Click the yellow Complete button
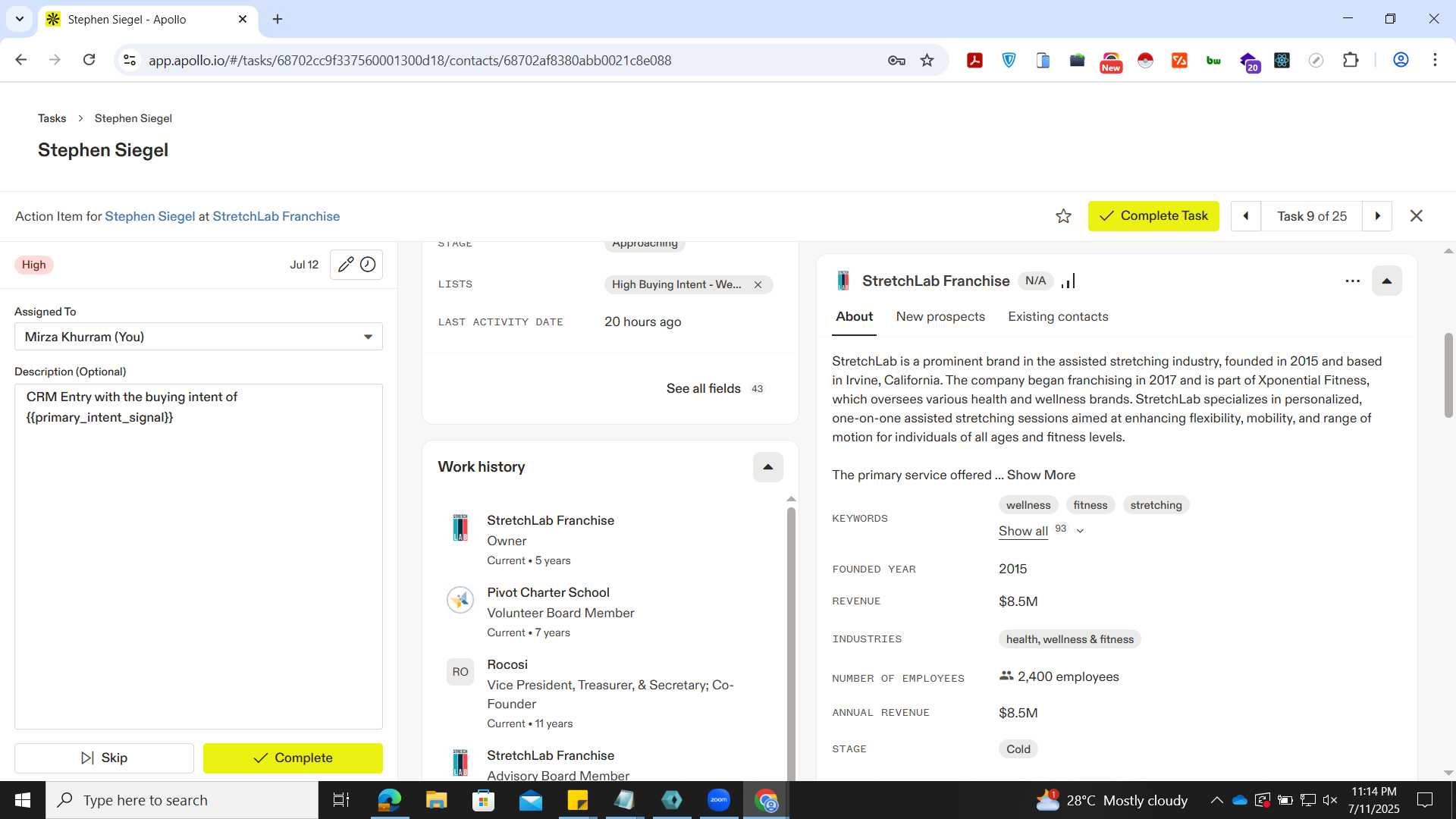This screenshot has width=1456, height=819. click(x=293, y=758)
